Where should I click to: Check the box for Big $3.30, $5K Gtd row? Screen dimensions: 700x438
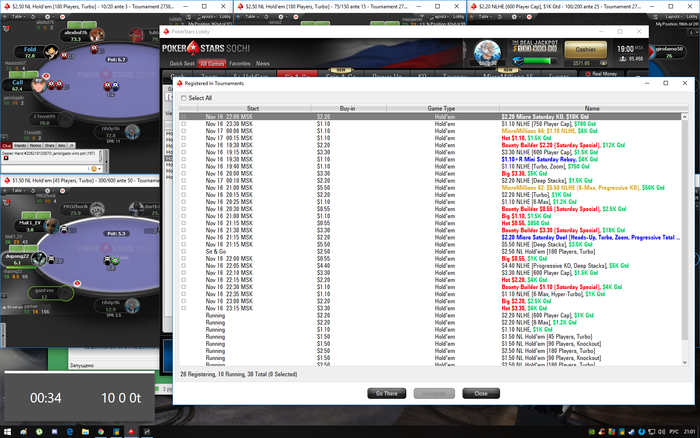183,174
